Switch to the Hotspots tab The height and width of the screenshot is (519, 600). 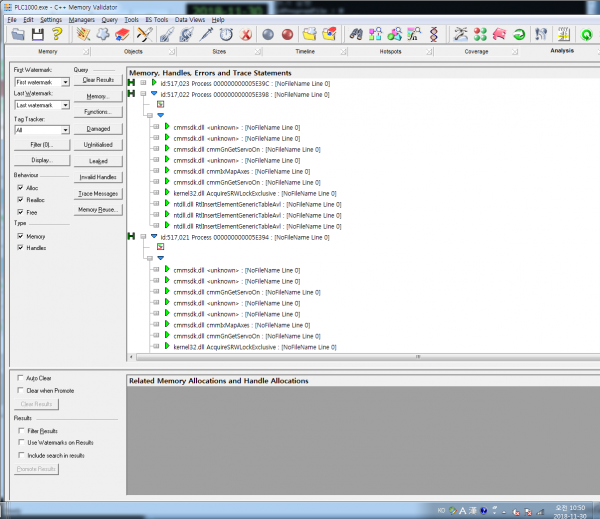coord(390,51)
